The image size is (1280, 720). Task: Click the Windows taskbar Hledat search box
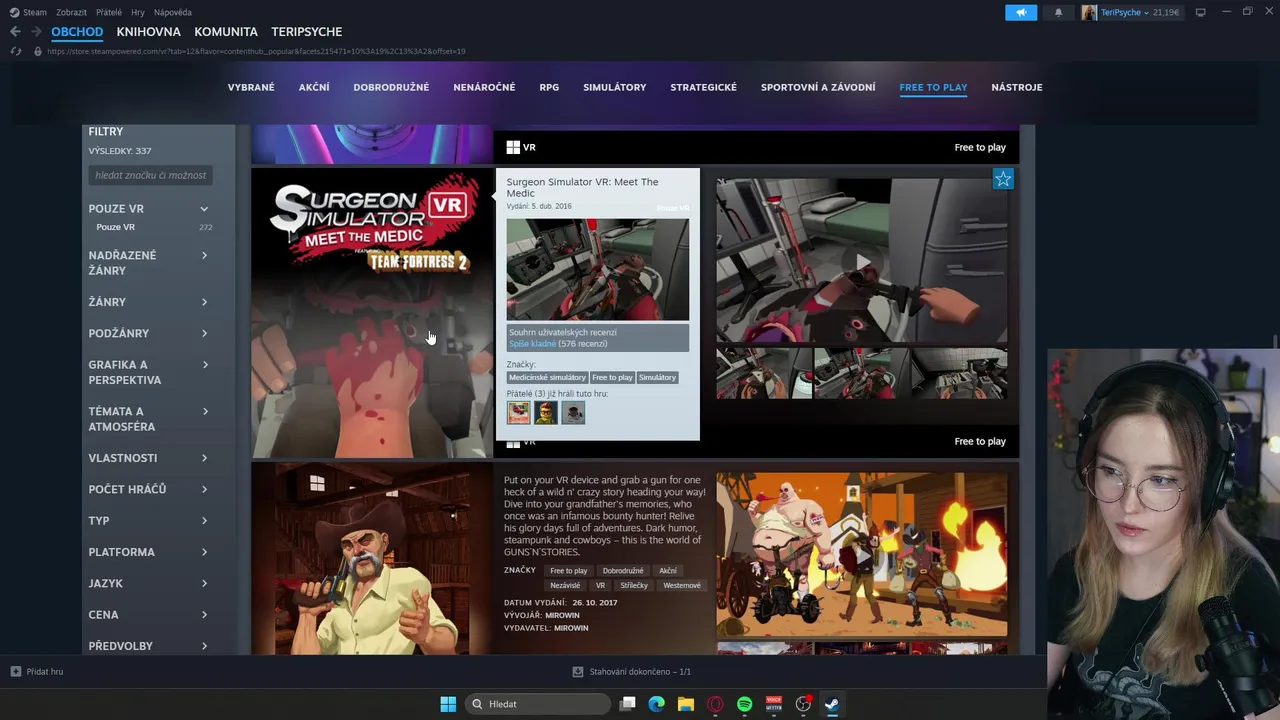tap(538, 704)
